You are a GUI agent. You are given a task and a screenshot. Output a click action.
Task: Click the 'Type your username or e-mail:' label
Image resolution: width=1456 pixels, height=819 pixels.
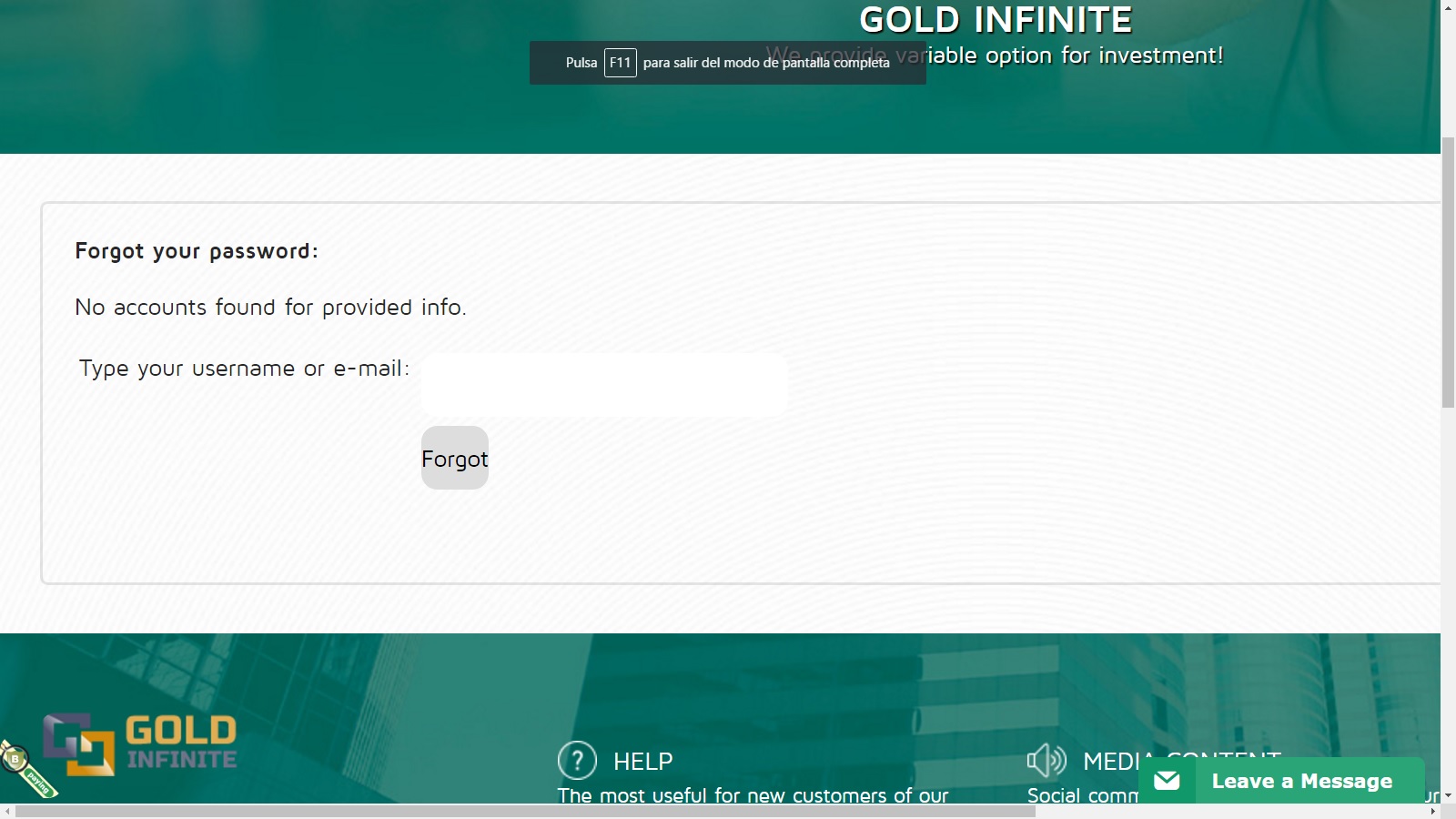pos(244,369)
